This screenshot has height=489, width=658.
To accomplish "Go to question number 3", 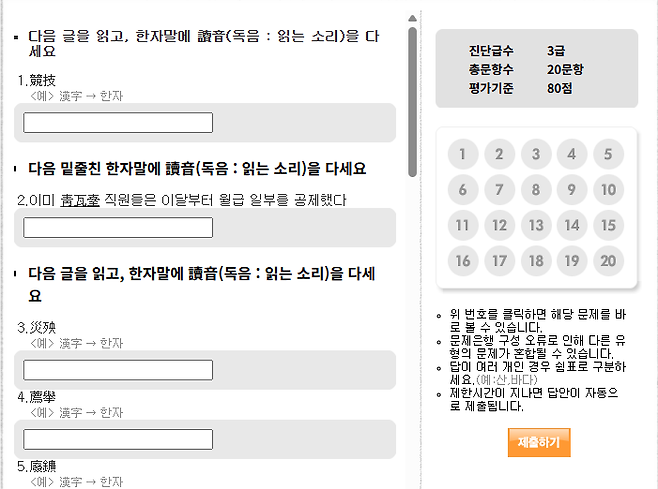I will [x=536, y=155].
